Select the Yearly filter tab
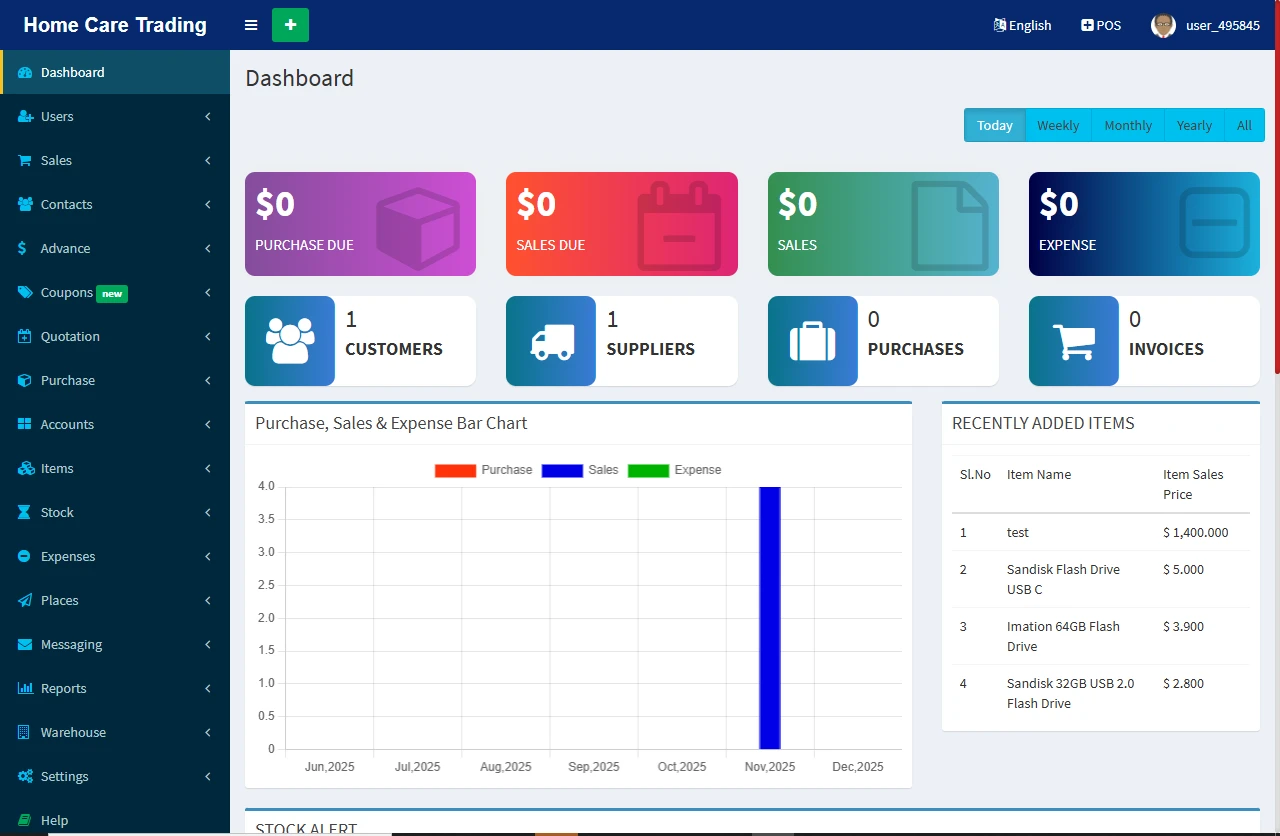1280x836 pixels. coord(1193,125)
